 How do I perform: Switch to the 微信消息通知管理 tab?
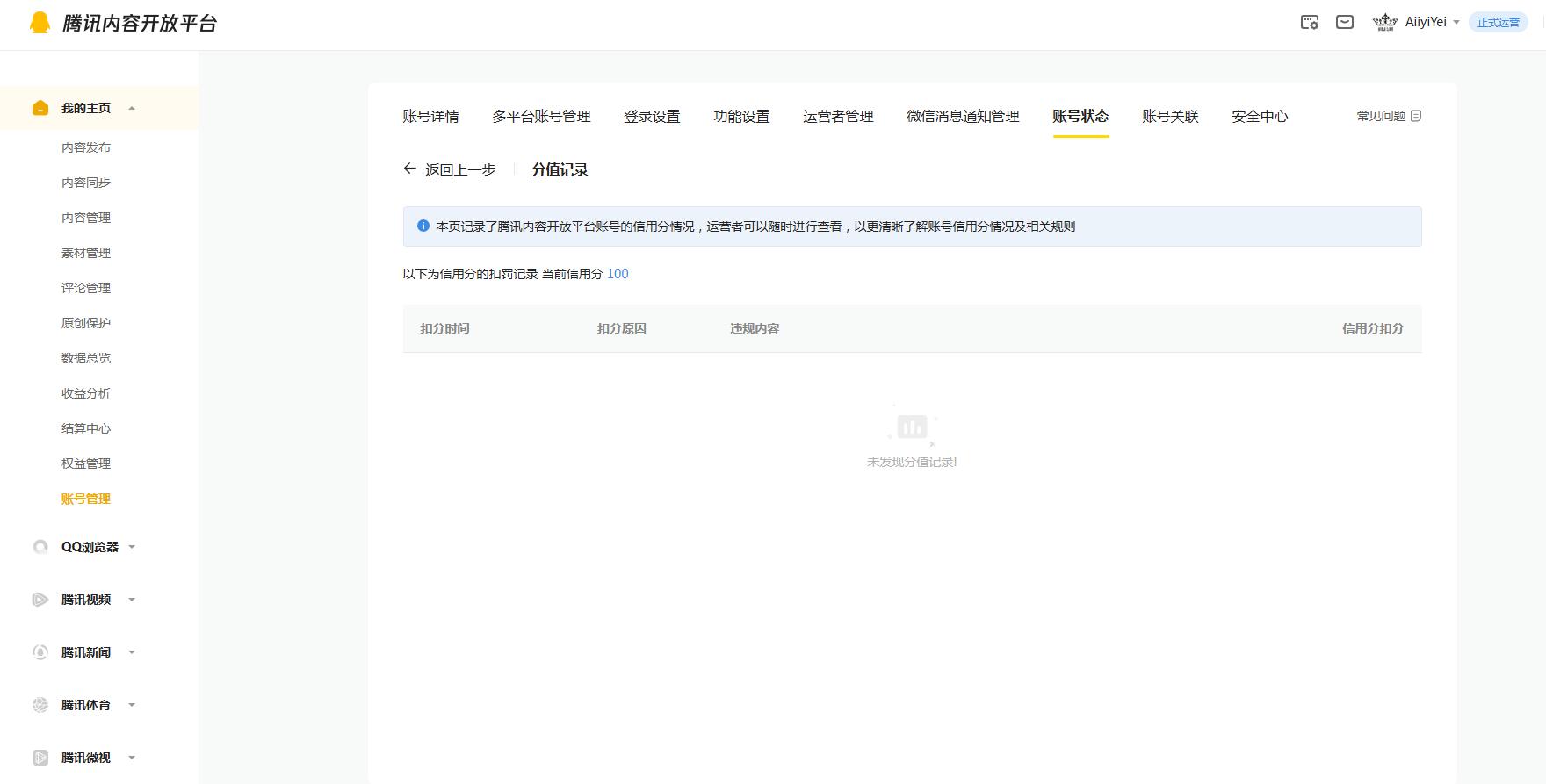(963, 116)
